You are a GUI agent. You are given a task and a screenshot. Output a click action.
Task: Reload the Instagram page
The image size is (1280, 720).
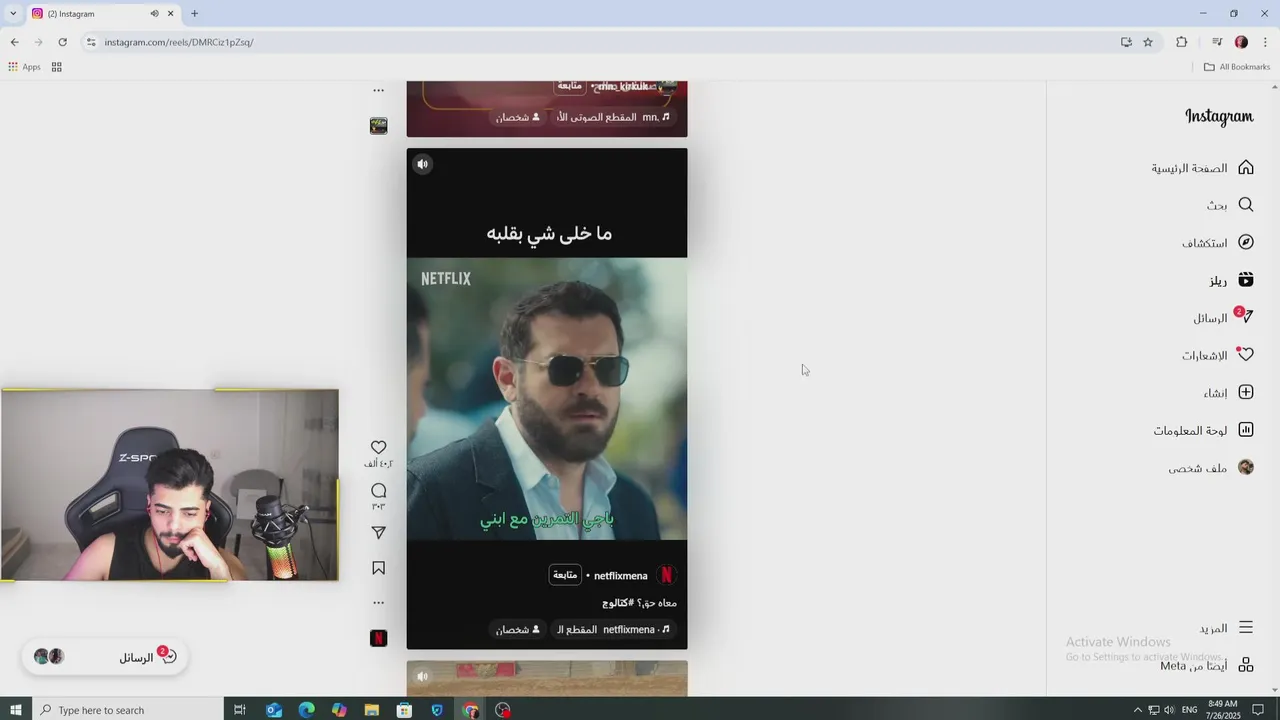(62, 42)
